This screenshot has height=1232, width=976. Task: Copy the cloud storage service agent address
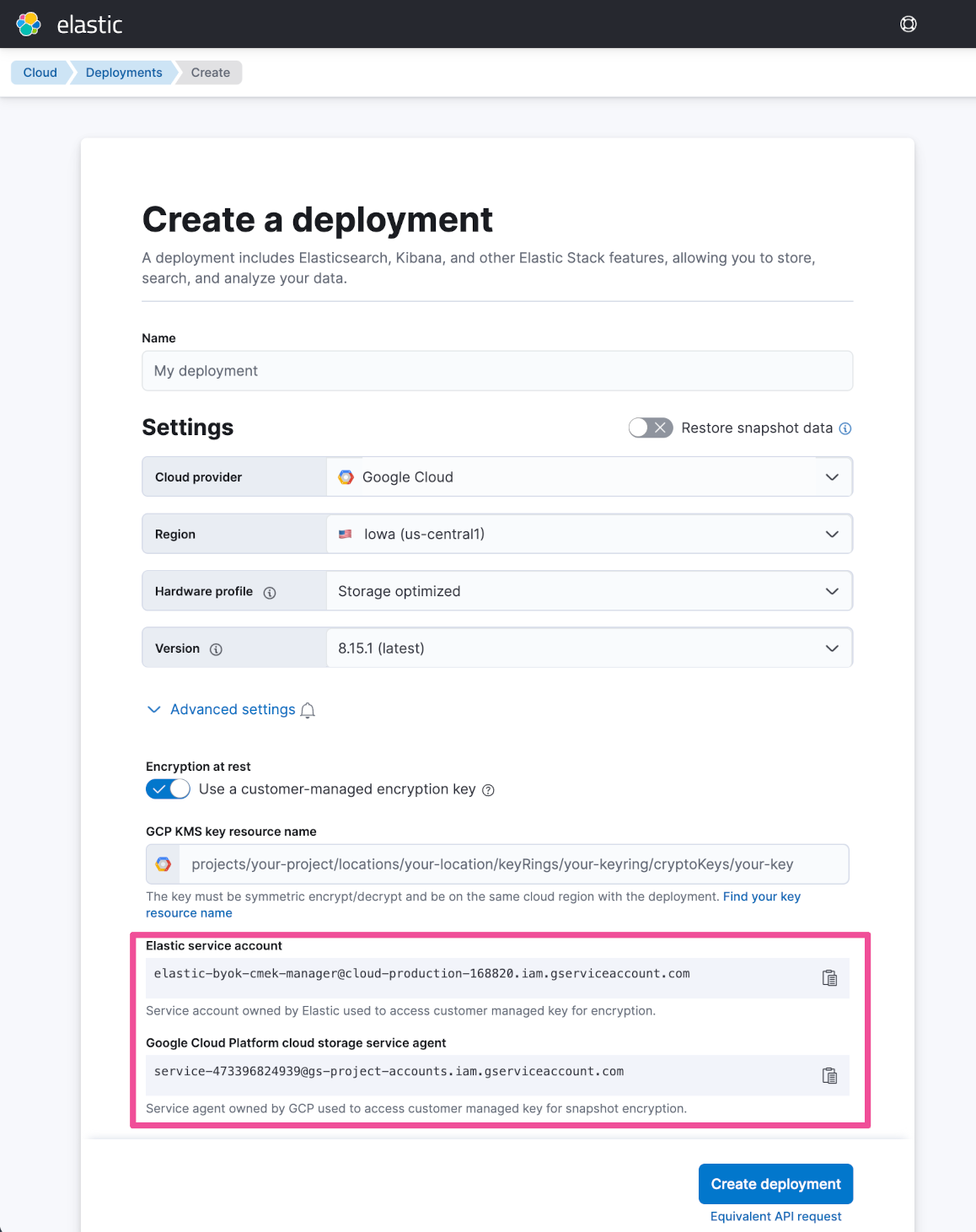click(x=830, y=1076)
